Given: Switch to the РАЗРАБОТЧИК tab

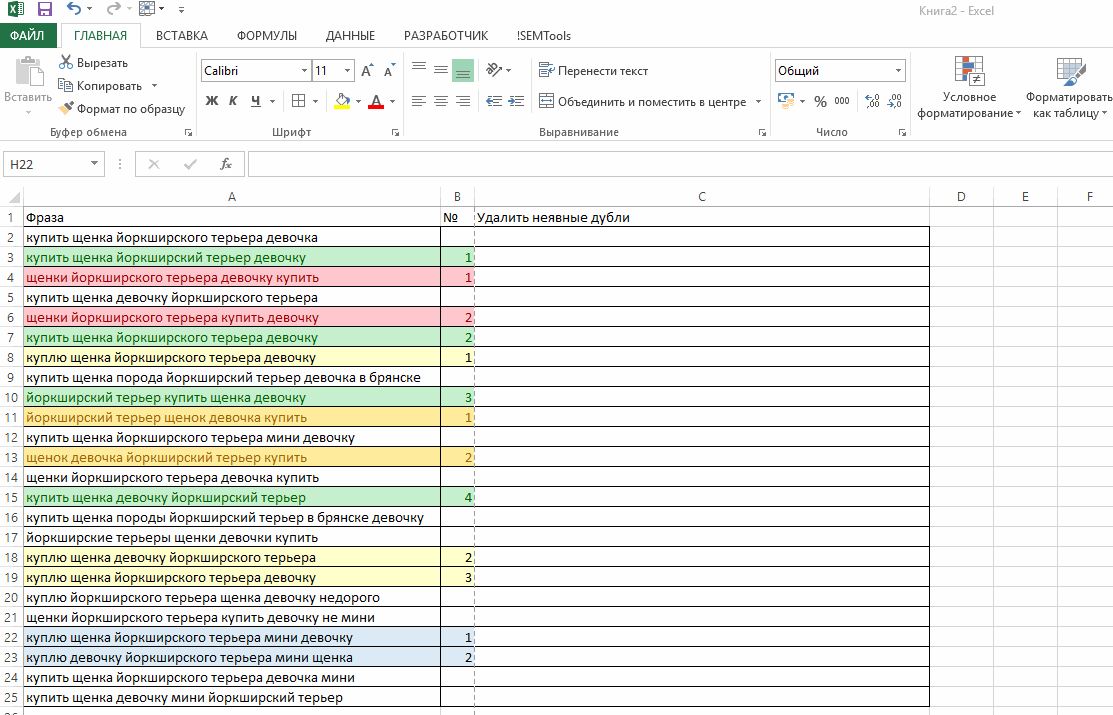Looking at the screenshot, I should (446, 36).
